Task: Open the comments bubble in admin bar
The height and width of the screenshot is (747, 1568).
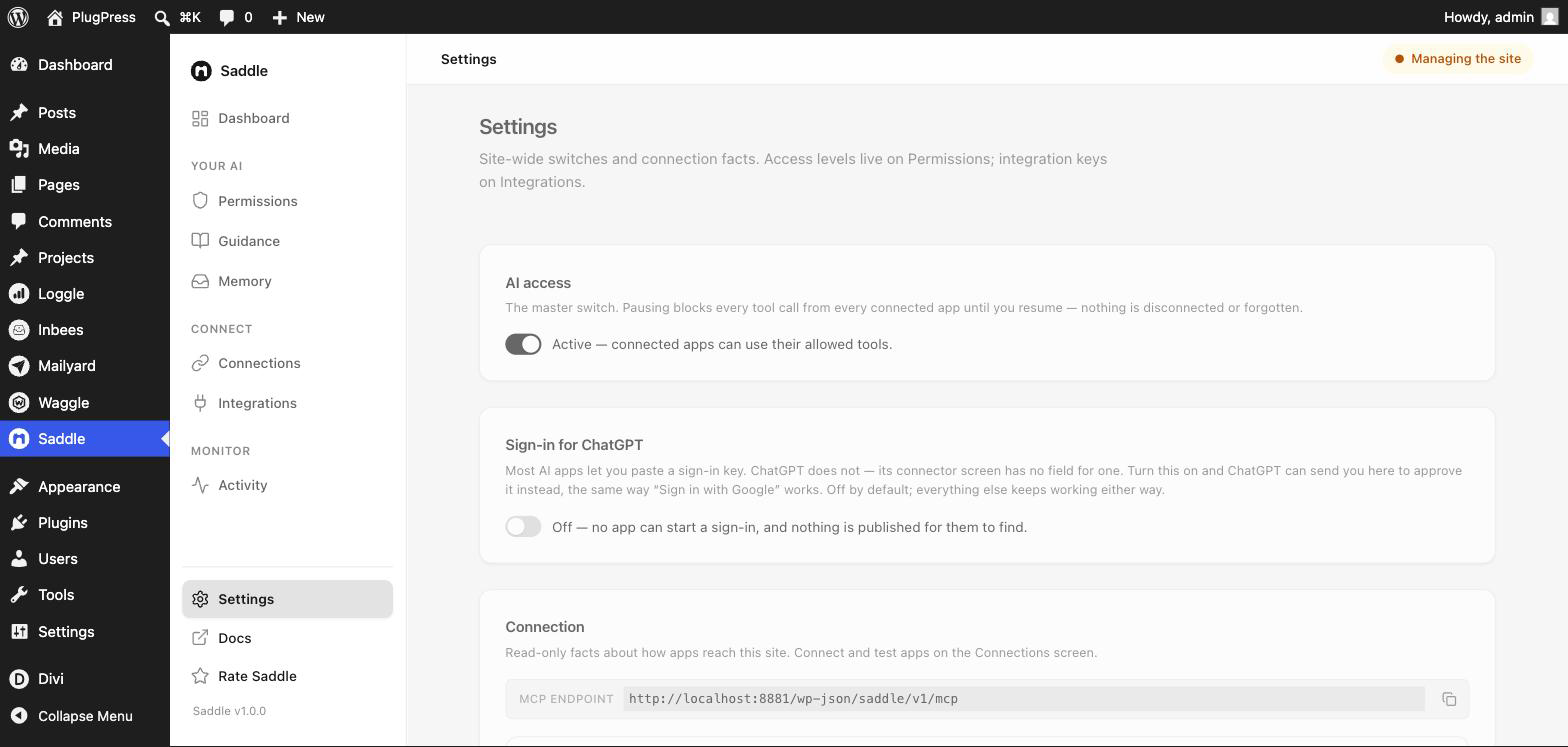Action: click(x=236, y=17)
